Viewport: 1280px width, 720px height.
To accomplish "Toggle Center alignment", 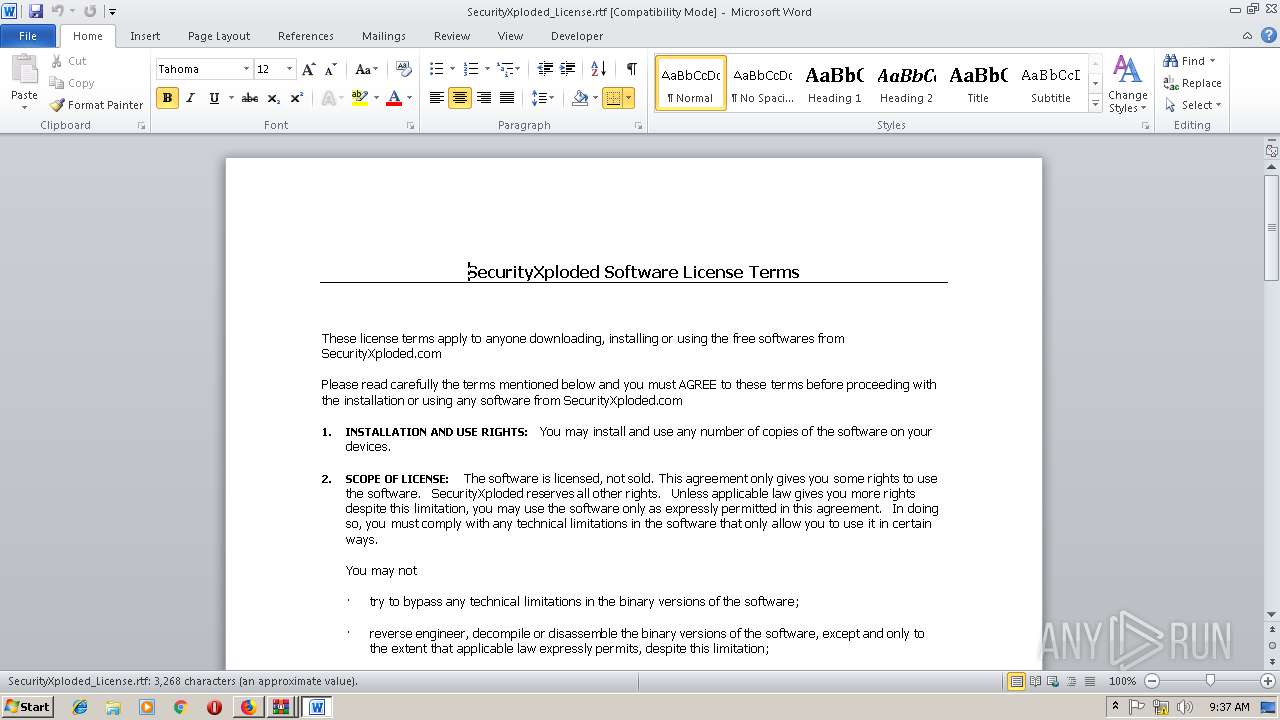I will 460,98.
